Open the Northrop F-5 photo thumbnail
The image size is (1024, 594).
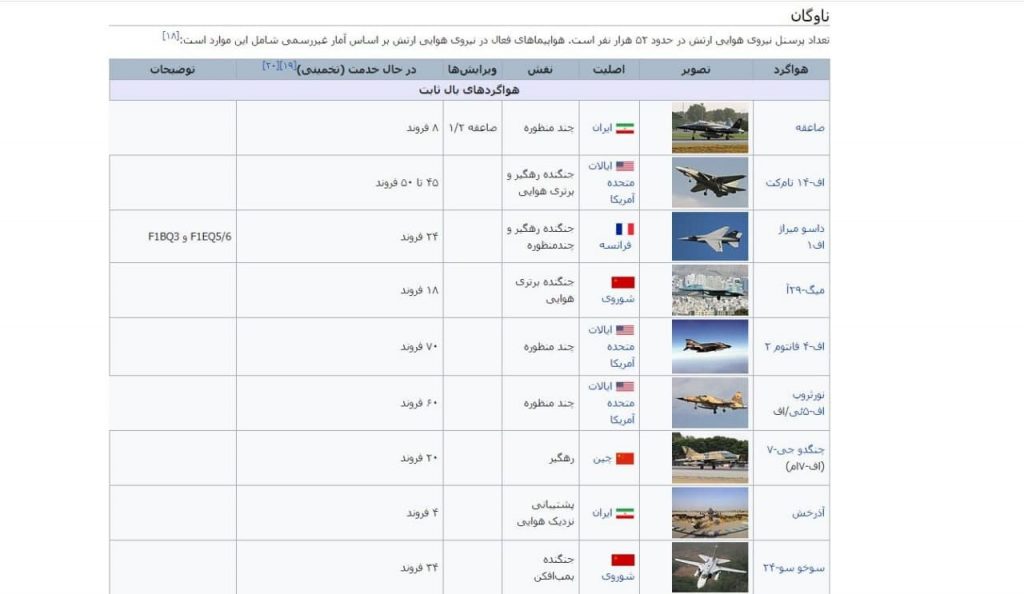click(x=710, y=403)
